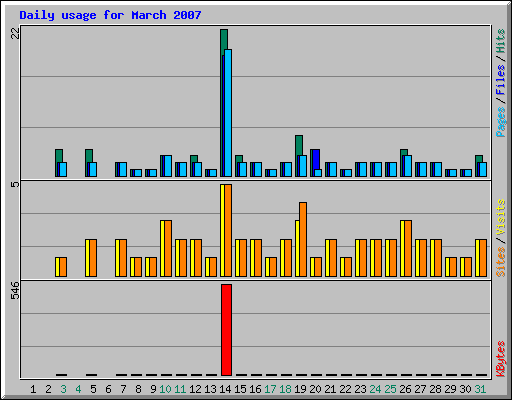Click green day label '24' on the x-axis
Viewport: 512px width, 400px height.
[x=375, y=389]
